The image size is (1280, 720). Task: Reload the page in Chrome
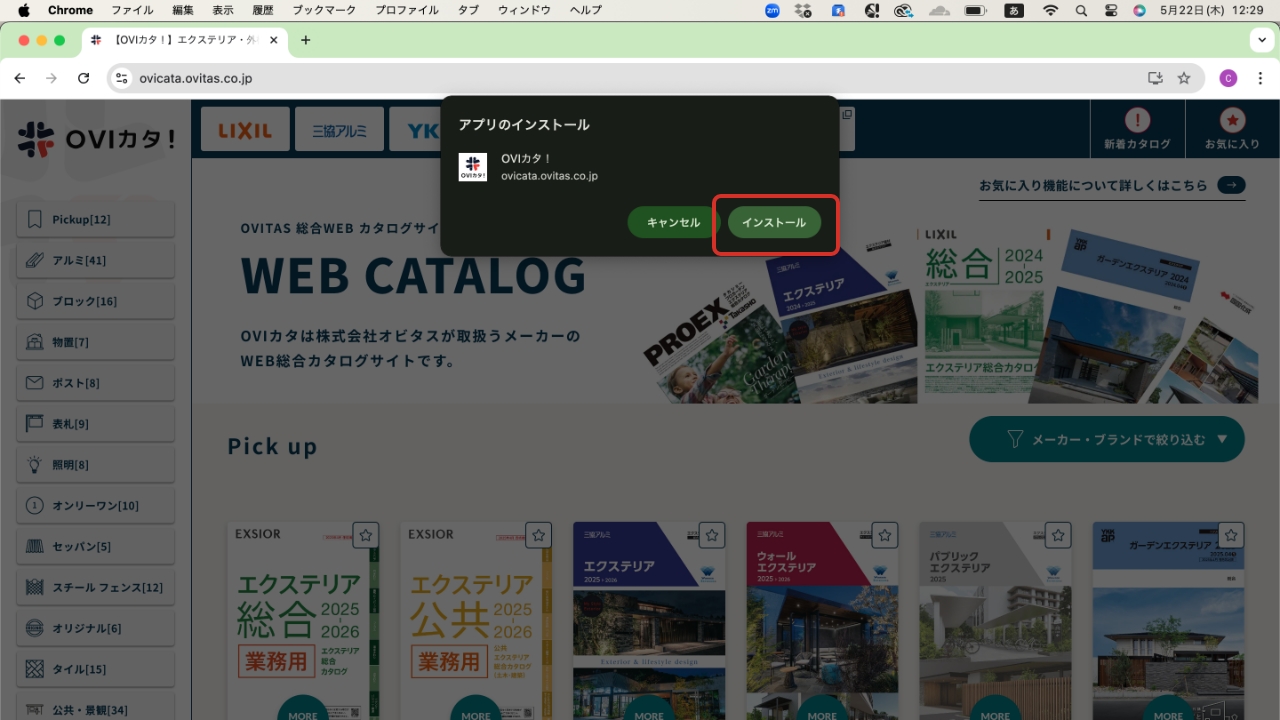(x=84, y=78)
